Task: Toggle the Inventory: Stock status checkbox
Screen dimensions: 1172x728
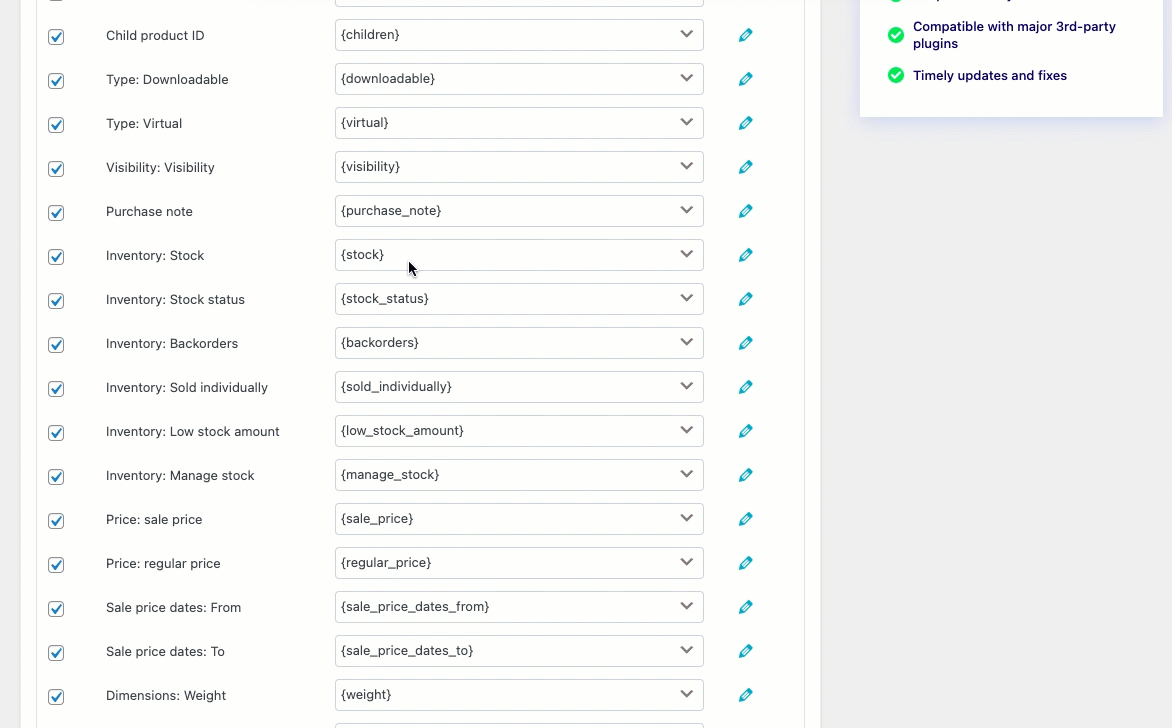Action: pos(56,301)
